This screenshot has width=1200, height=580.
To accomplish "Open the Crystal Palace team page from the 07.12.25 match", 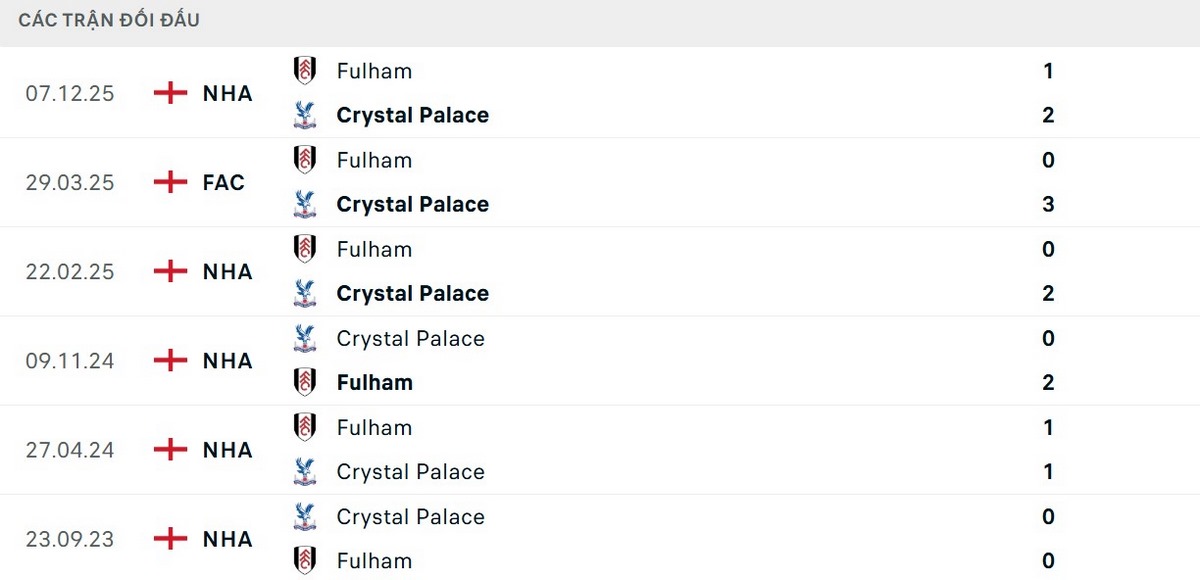I will pyautogui.click(x=412, y=115).
